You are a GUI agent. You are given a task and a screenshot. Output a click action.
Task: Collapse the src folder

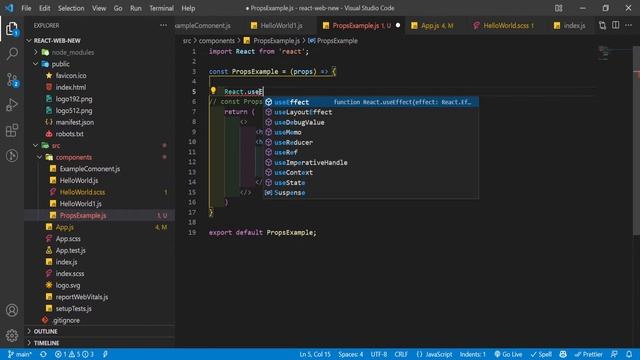point(56,145)
